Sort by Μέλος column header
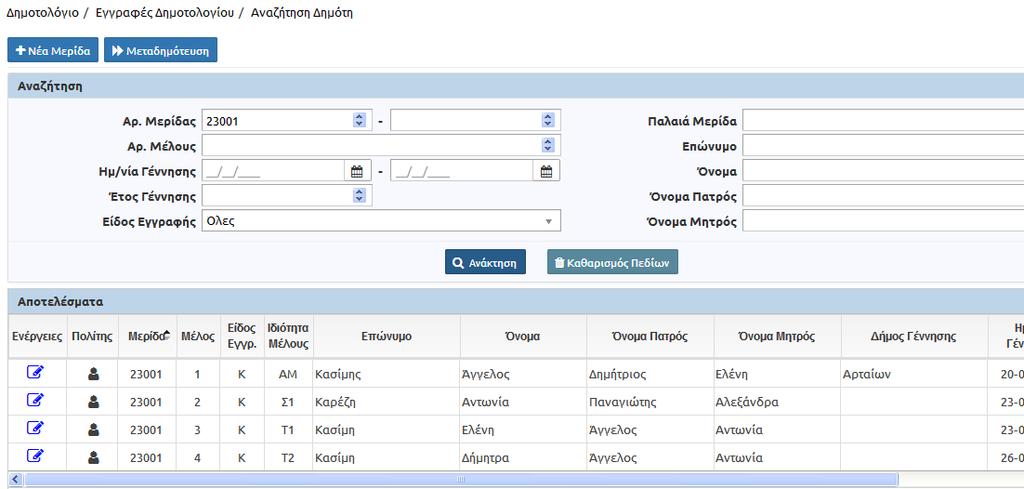Image resolution: width=1024 pixels, height=489 pixels. click(x=198, y=336)
